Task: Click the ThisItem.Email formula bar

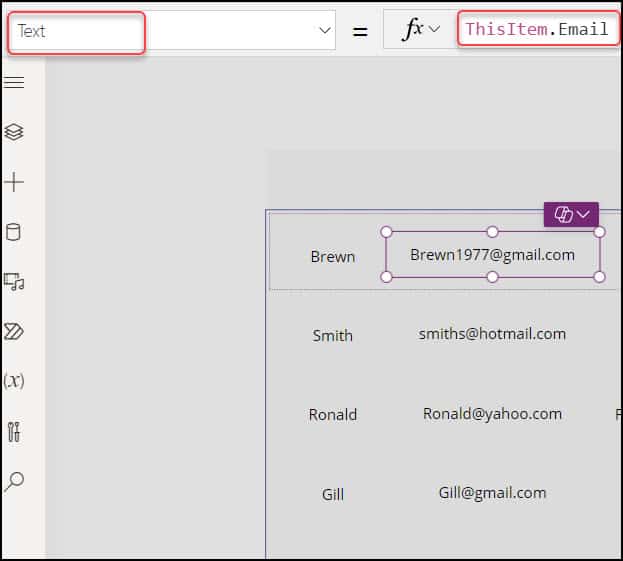Action: [x=538, y=29]
